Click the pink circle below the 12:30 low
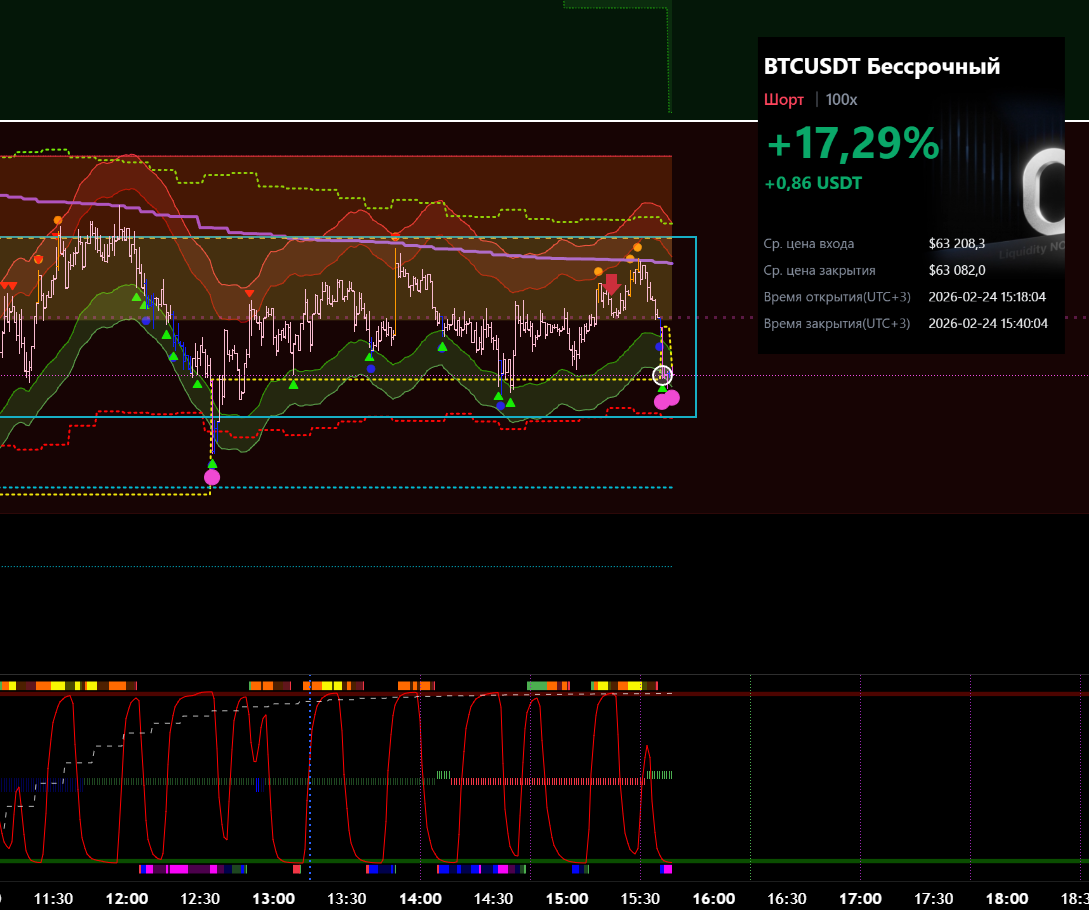Image resolution: width=1089 pixels, height=910 pixels. point(211,478)
